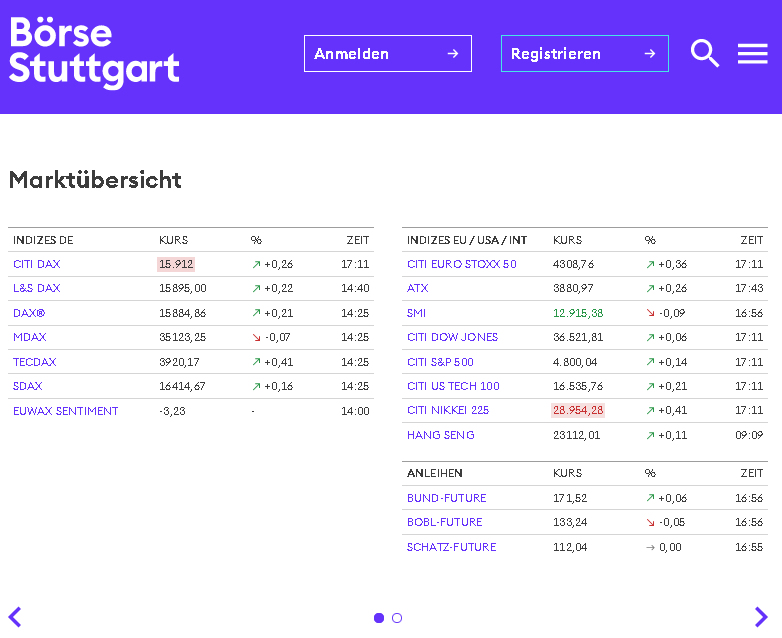The image size is (782, 638).
Task: Open the CITI DAX index link
Action: 37,264
